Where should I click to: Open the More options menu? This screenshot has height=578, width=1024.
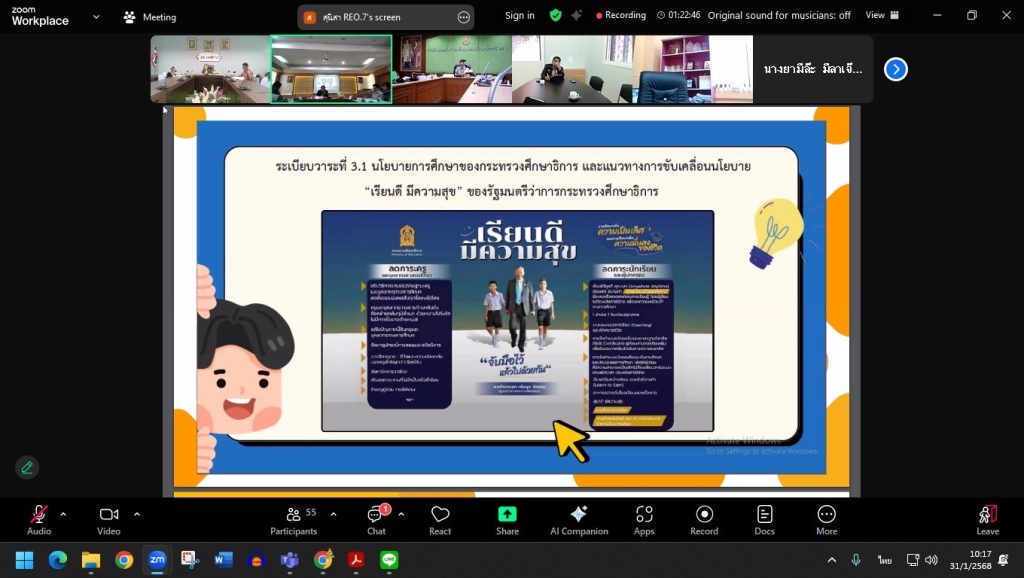(x=827, y=520)
